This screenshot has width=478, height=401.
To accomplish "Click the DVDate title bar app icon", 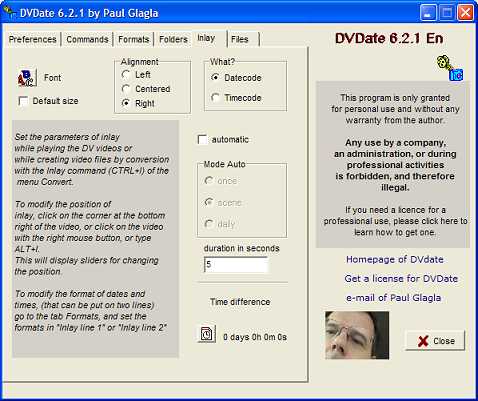I will (9, 12).
